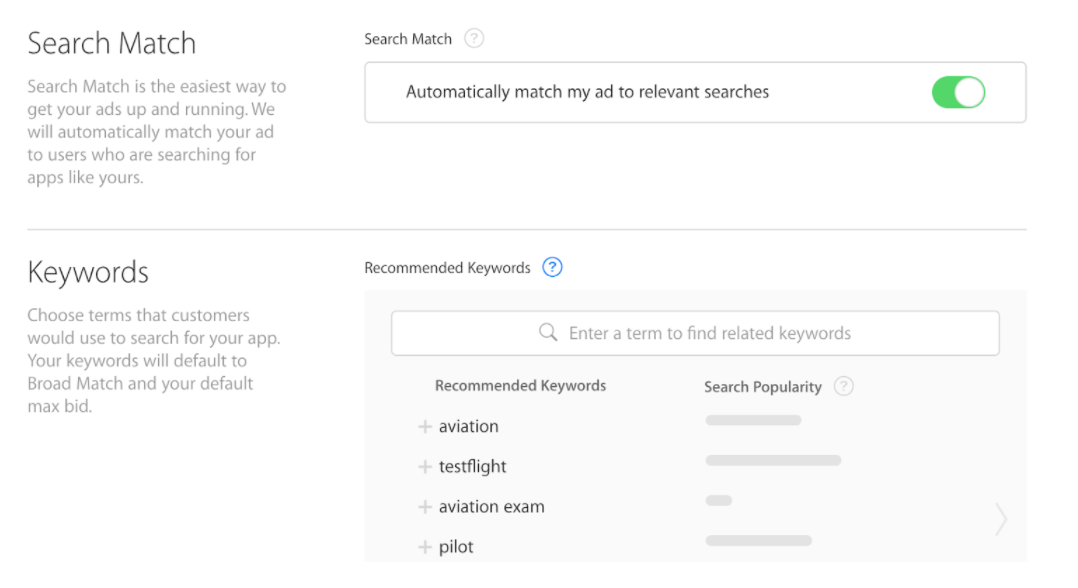The image size is (1078, 588).
Task: Open help icon next to Search Popularity
Action: tap(844, 386)
